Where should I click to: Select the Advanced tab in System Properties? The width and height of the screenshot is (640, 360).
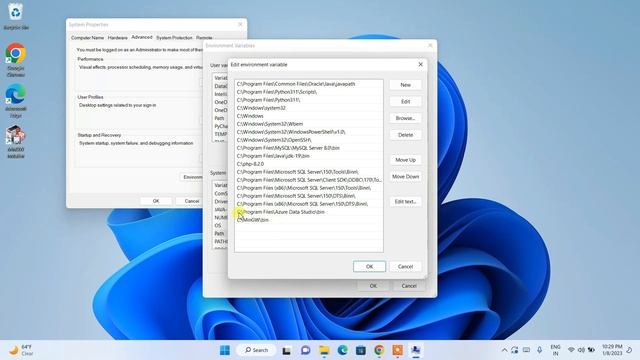pyautogui.click(x=142, y=37)
